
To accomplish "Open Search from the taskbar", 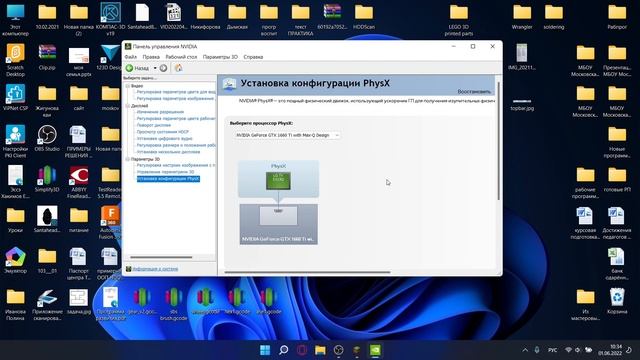I will pos(283,350).
